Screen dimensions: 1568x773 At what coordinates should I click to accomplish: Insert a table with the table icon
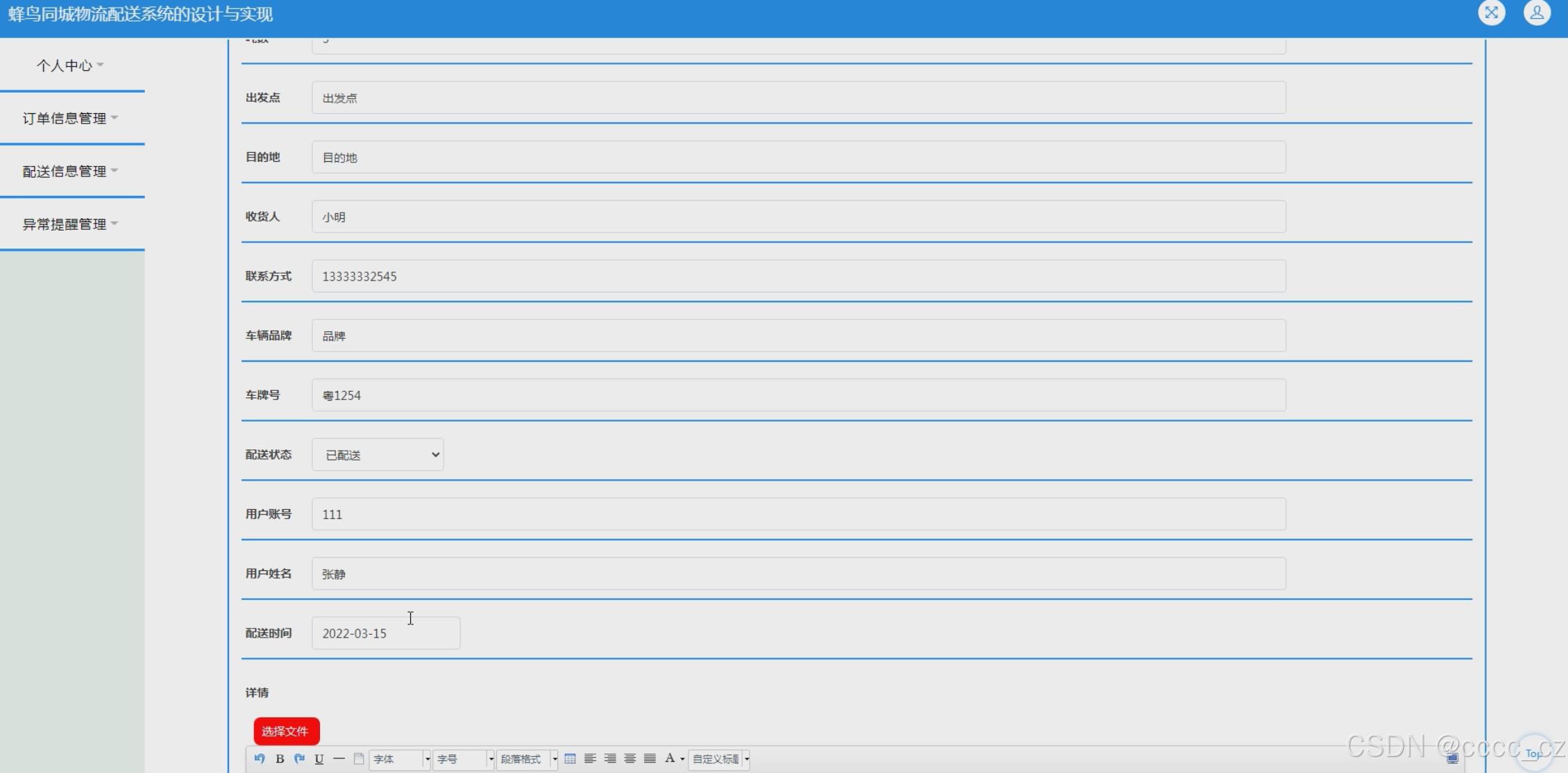(x=570, y=758)
